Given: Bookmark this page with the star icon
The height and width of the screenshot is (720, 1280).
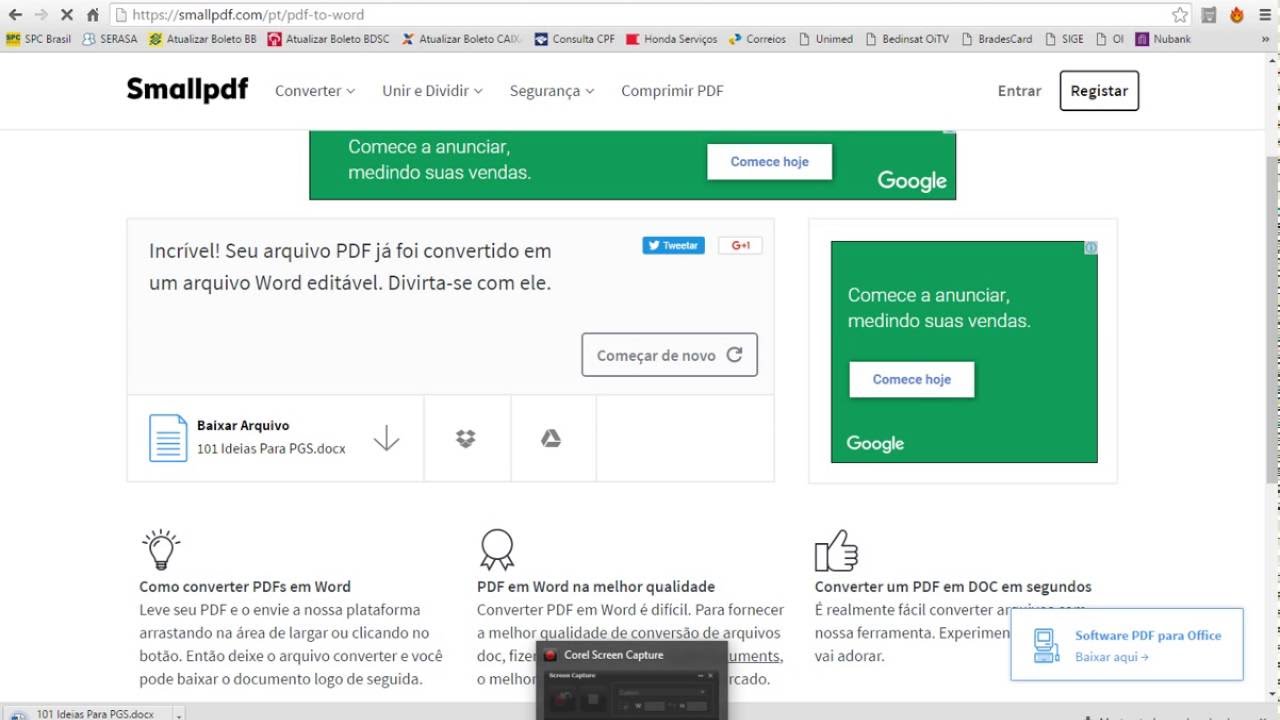Looking at the screenshot, I should pyautogui.click(x=1180, y=15).
